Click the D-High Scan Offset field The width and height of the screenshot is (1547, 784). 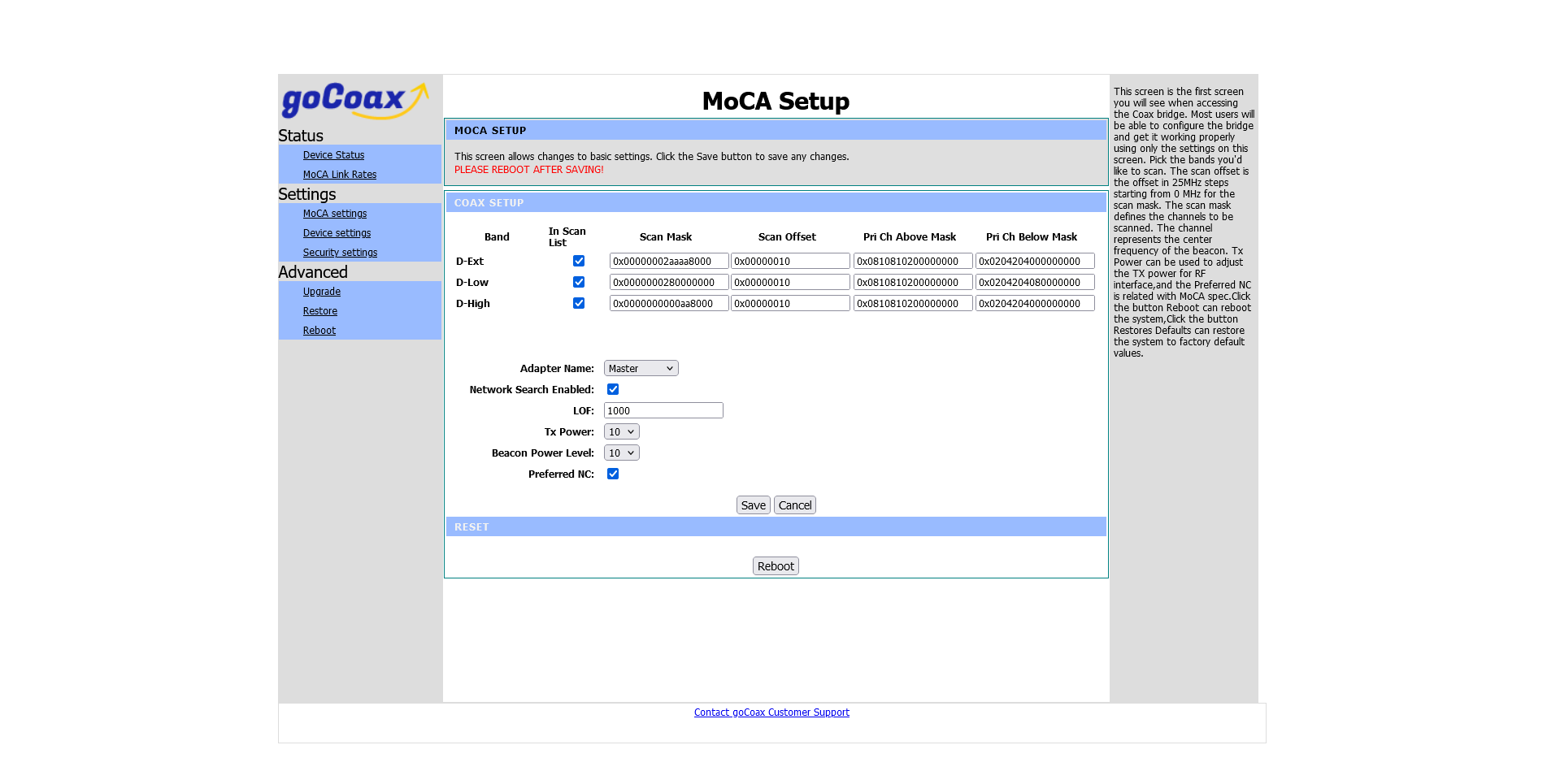[x=790, y=303]
